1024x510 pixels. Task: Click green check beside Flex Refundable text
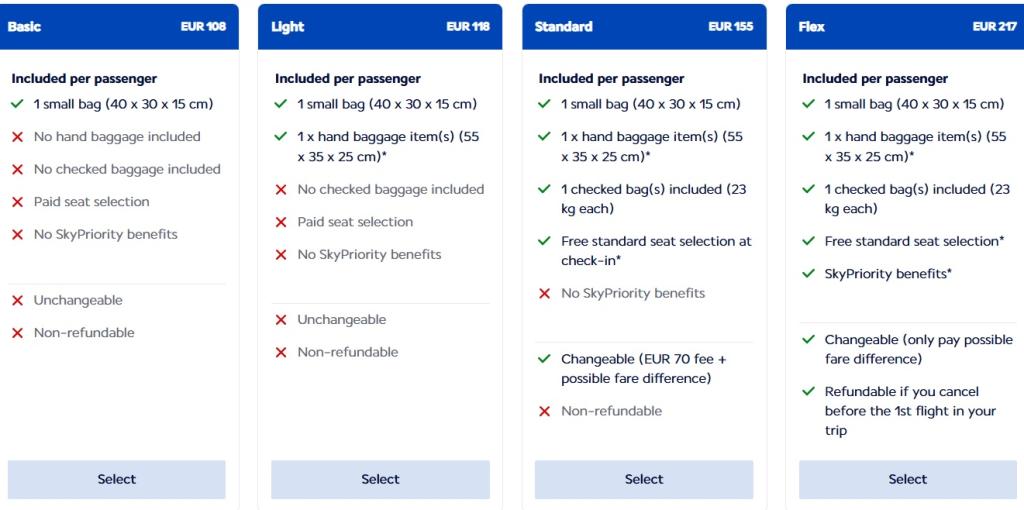809,392
